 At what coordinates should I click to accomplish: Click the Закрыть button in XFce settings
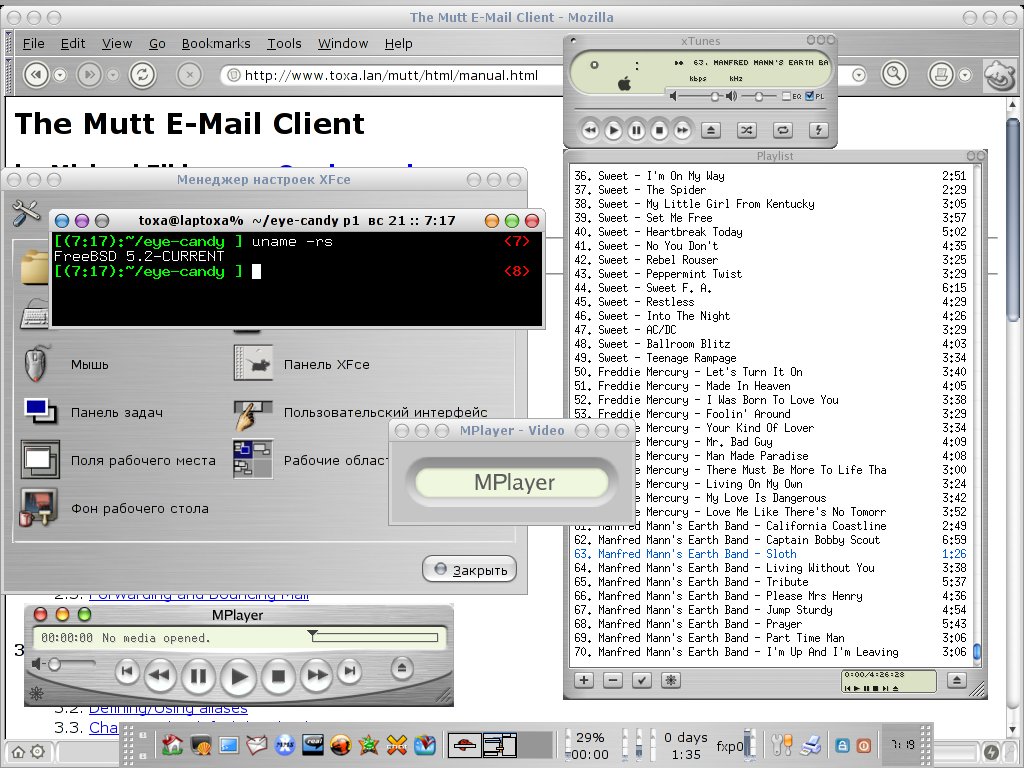point(469,570)
